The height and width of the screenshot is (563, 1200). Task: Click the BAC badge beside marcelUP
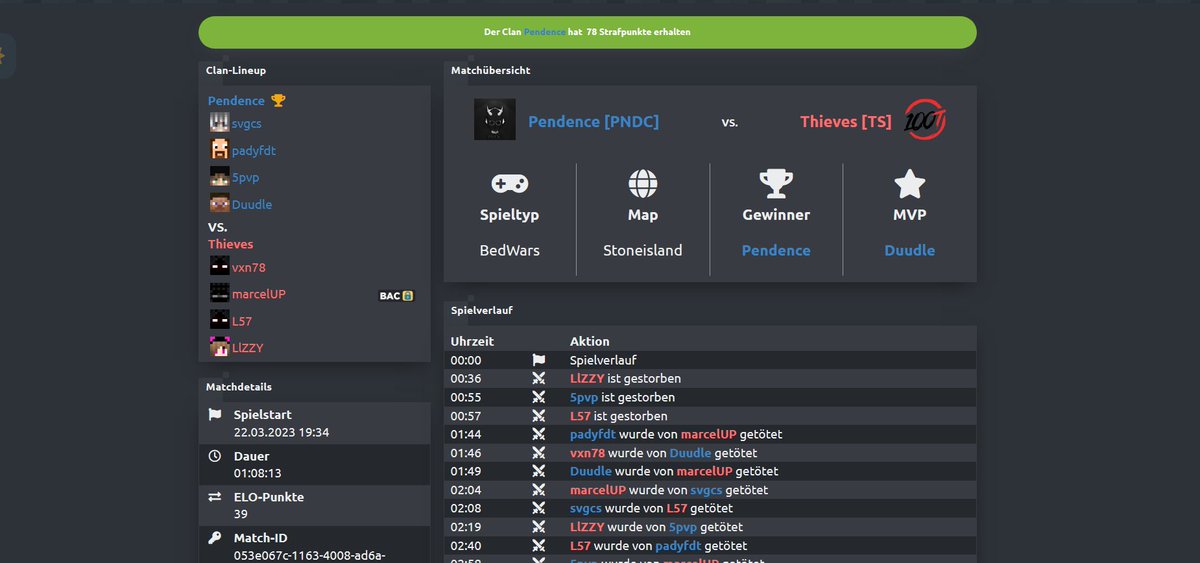(x=396, y=296)
